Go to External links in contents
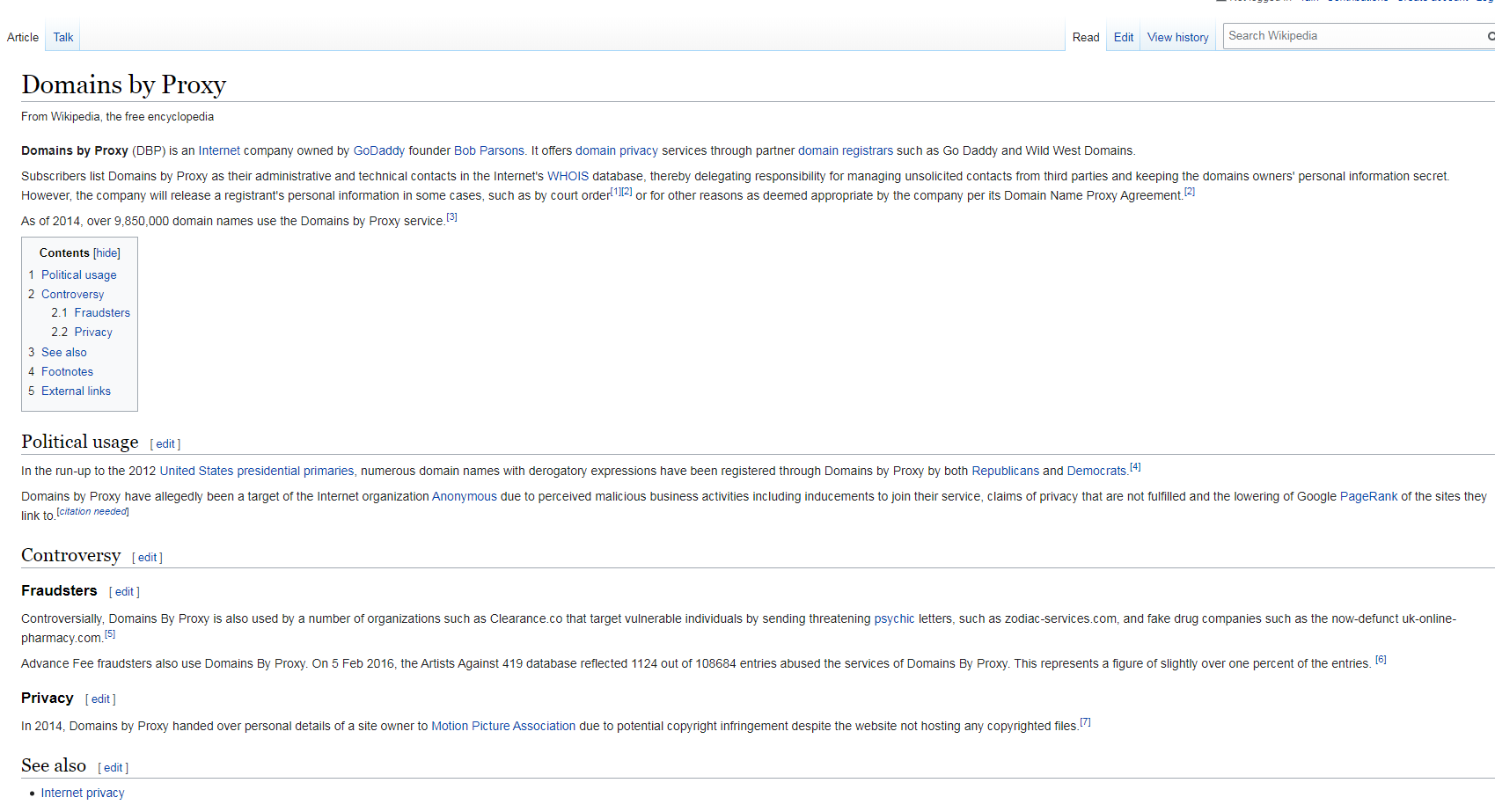The width and height of the screenshot is (1495, 812). pyautogui.click(x=76, y=391)
